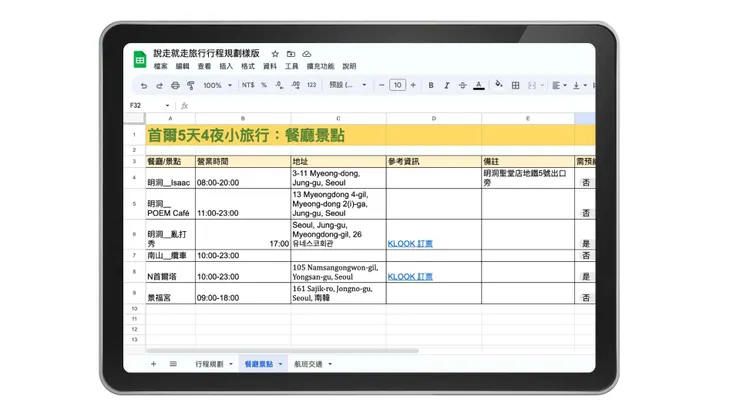740x416 pixels.
Task: Switch to the 行程規劃 sheet tab
Action: (209, 364)
